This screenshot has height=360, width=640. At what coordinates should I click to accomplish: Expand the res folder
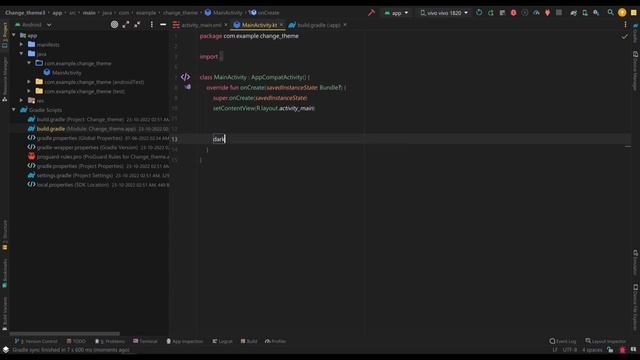click(x=21, y=100)
